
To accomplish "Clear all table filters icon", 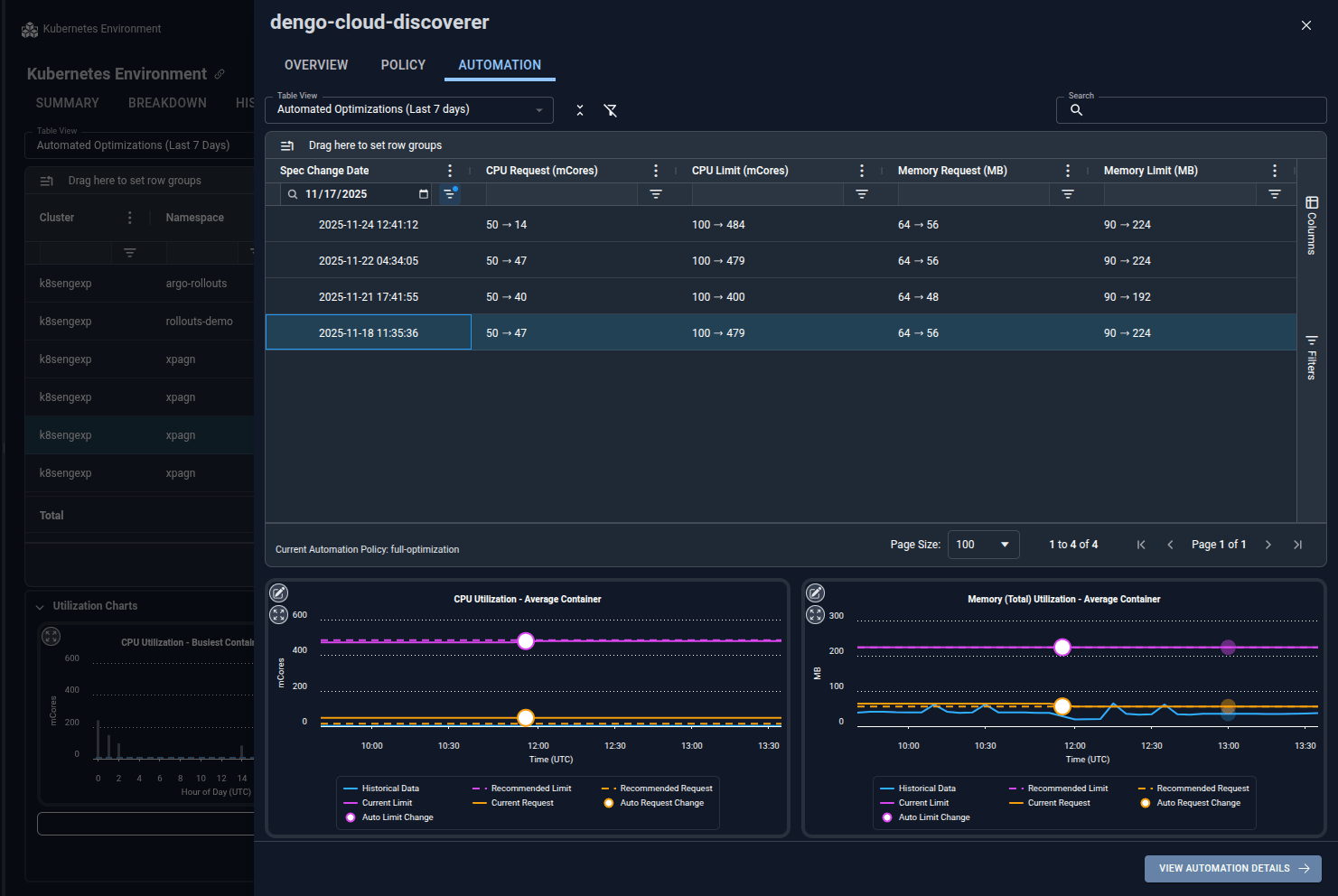I will coord(611,110).
